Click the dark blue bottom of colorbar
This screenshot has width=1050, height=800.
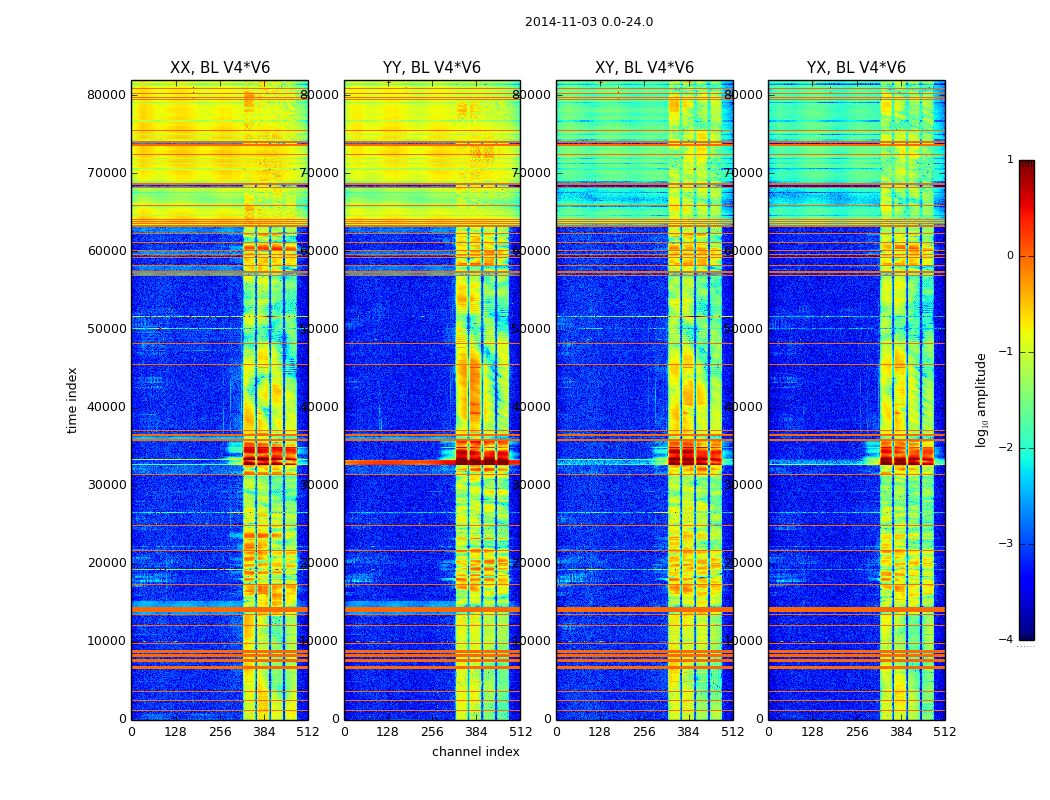pyautogui.click(x=1027, y=635)
